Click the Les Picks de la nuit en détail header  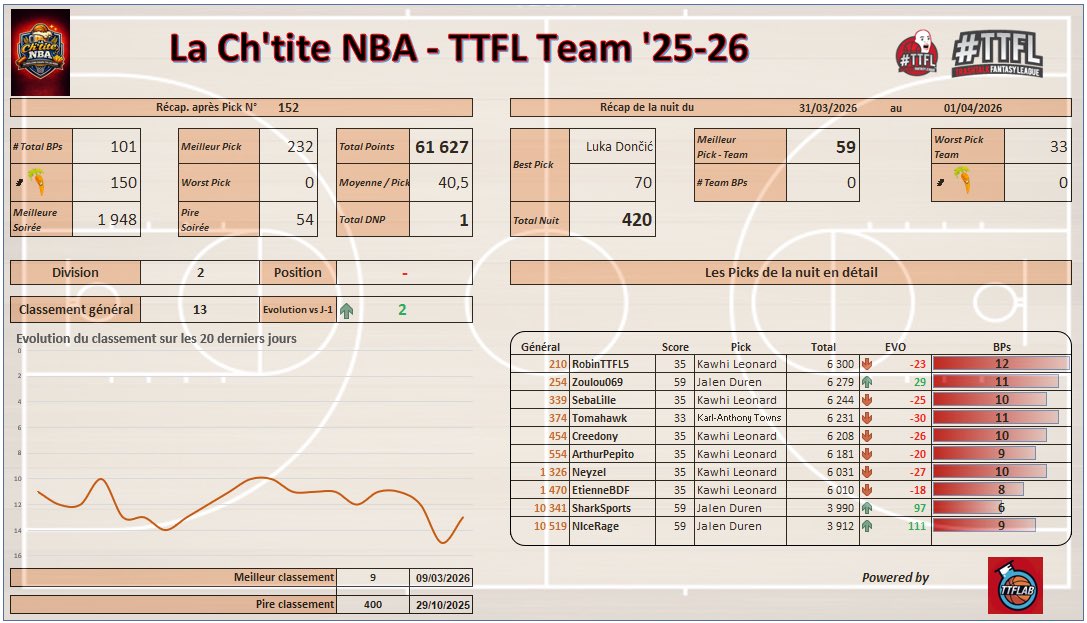point(790,272)
